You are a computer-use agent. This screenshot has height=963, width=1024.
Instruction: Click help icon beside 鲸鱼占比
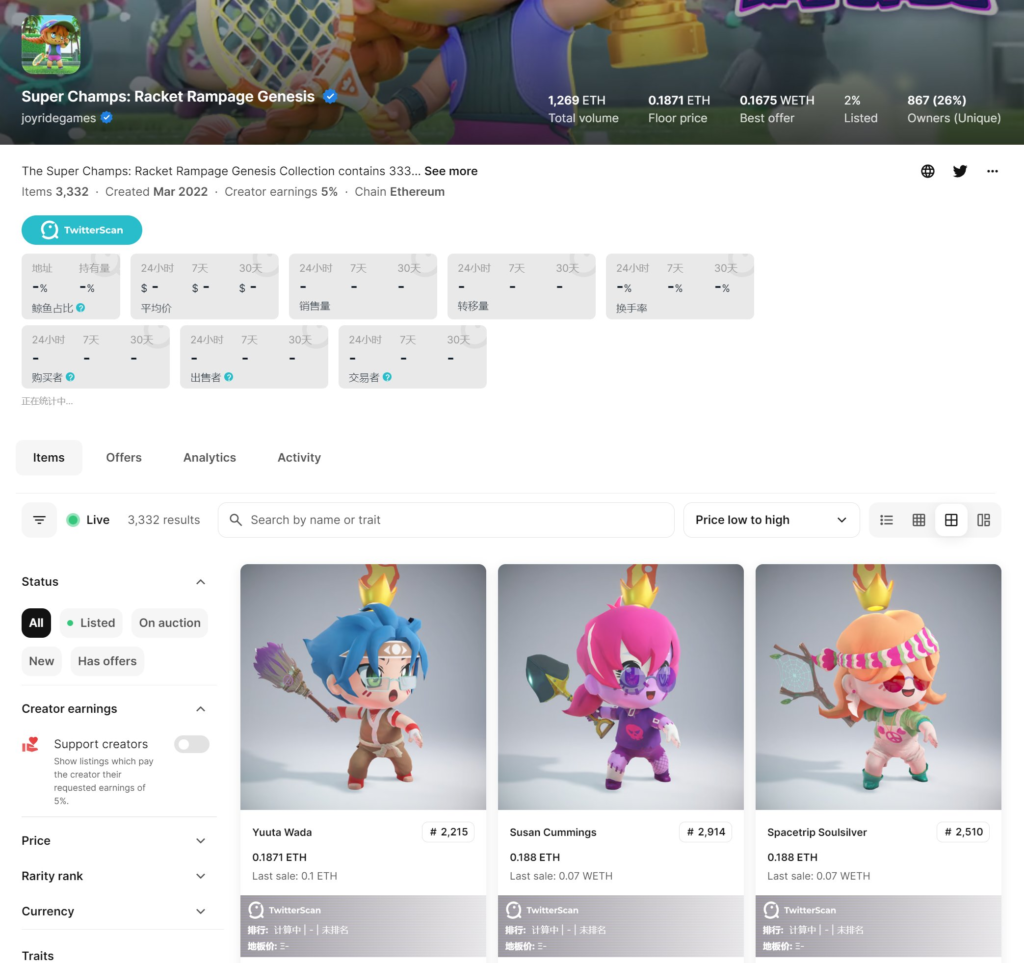pos(80,308)
